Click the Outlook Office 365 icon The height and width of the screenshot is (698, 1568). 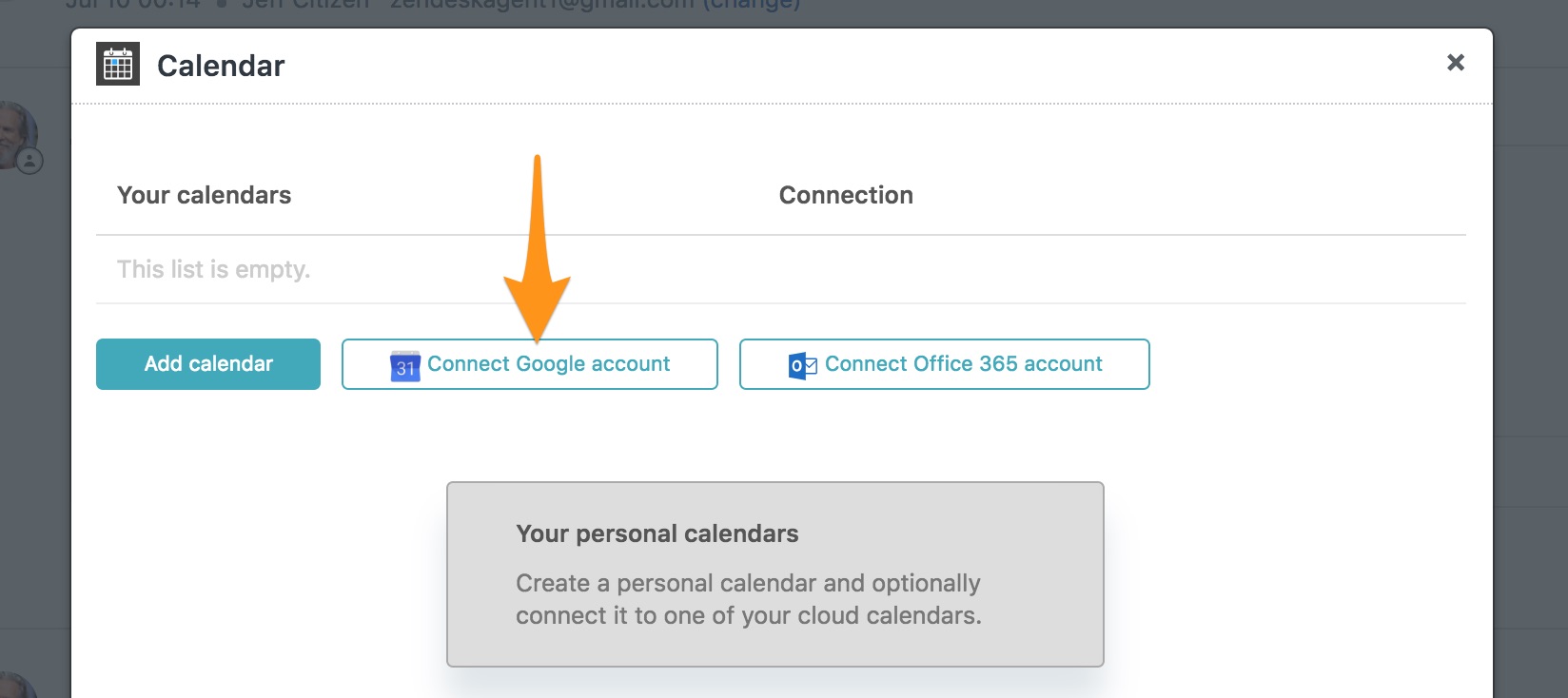point(803,365)
